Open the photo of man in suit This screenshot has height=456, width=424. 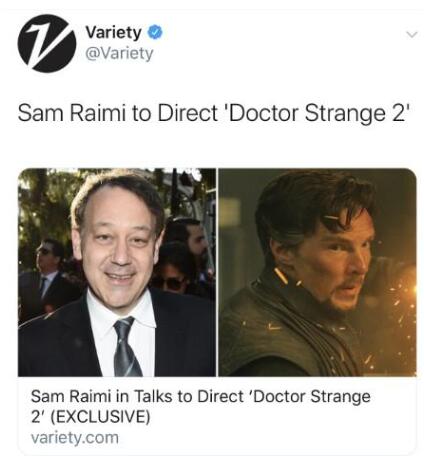click(x=117, y=272)
